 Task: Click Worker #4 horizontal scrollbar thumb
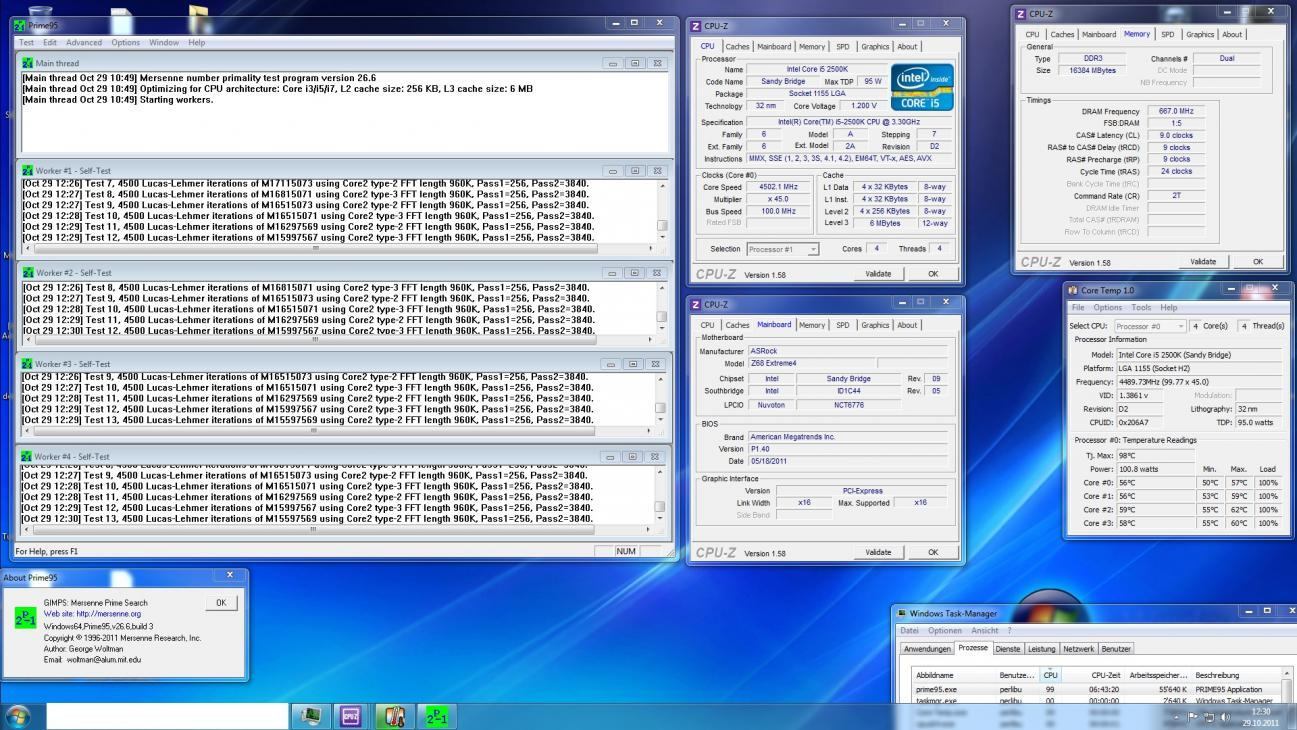[x=314, y=530]
